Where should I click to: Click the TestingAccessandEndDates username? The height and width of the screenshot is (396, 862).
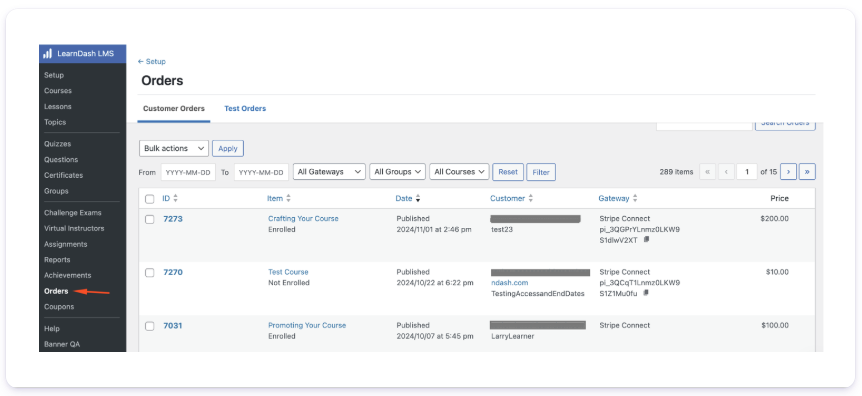pyautogui.click(x=537, y=294)
